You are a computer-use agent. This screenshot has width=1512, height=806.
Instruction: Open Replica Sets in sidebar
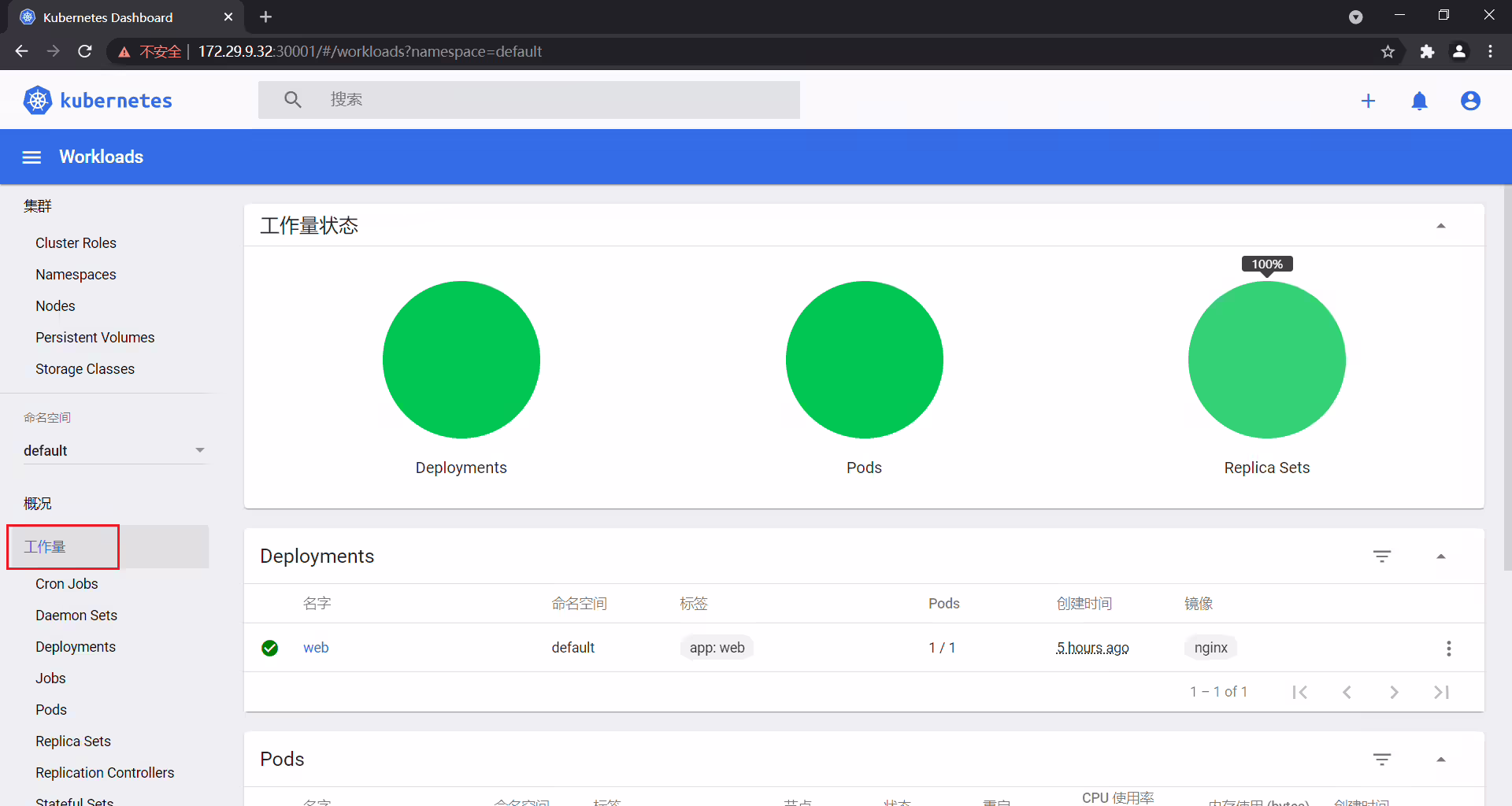pos(73,741)
